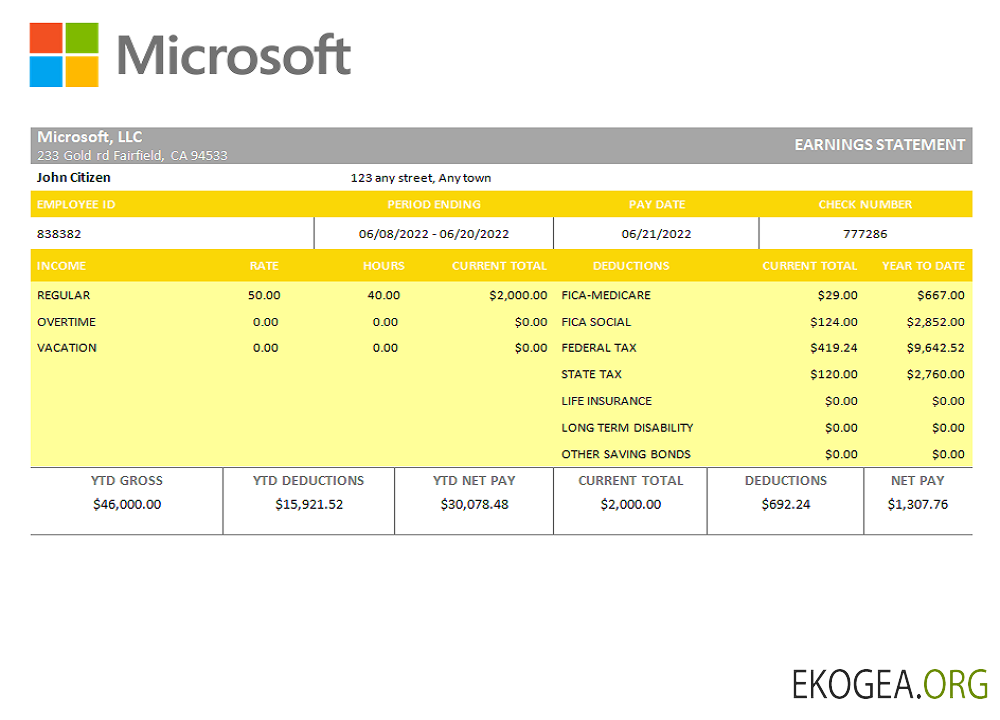This screenshot has height=720, width=1000.
Task: Select the regular rate value 50.00
Action: (x=264, y=296)
